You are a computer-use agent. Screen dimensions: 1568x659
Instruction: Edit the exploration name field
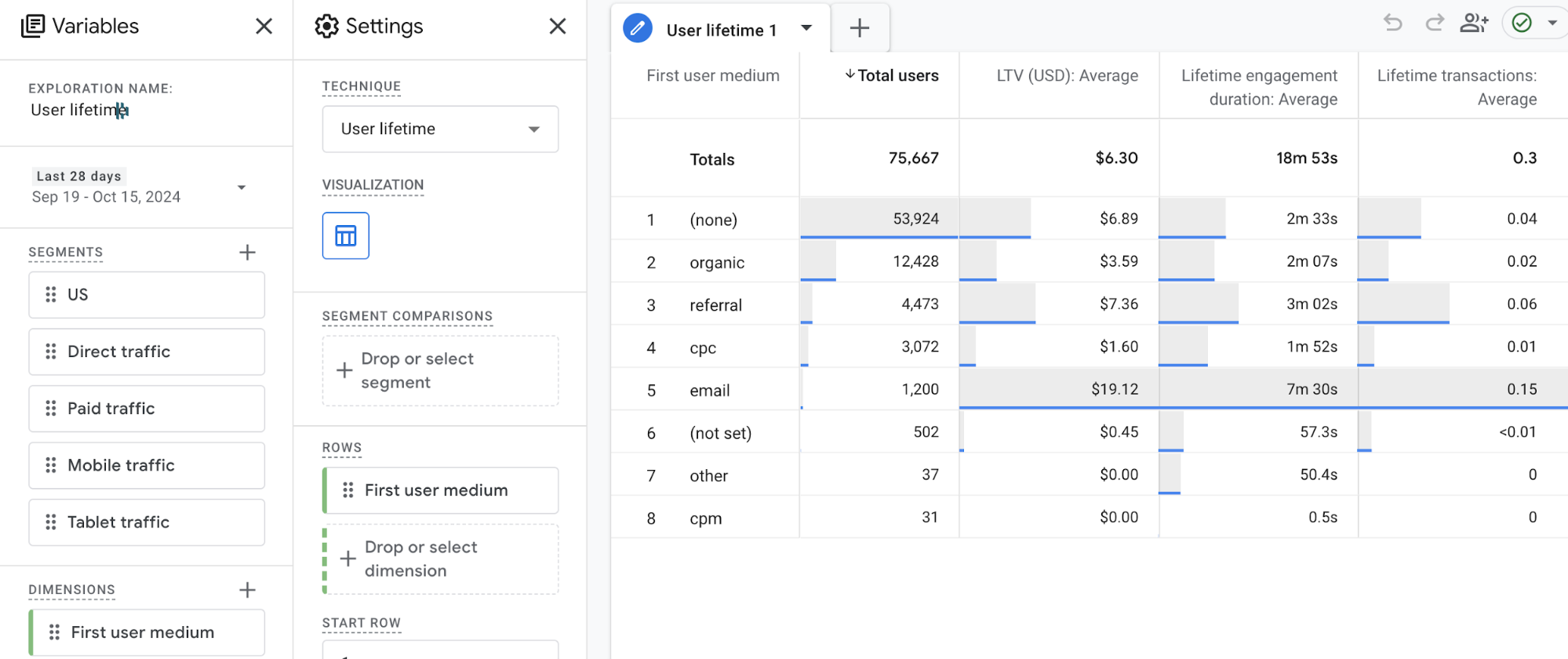79,111
